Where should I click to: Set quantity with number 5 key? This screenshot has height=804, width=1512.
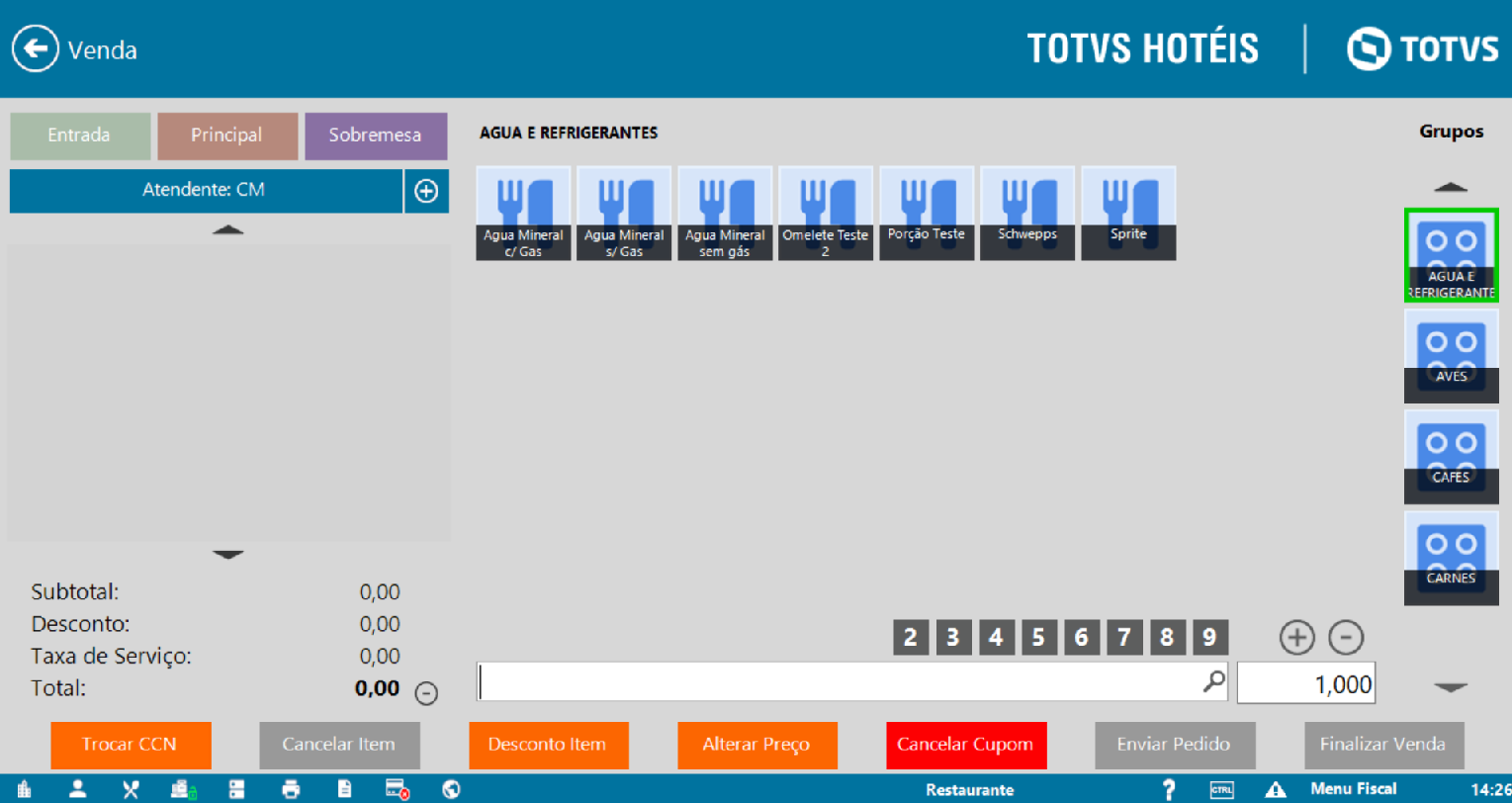coord(1038,638)
